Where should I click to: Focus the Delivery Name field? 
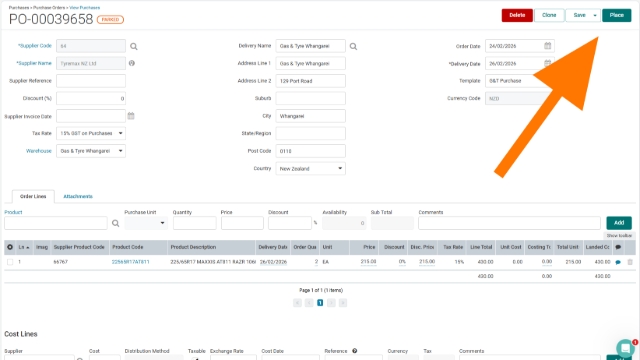click(310, 46)
